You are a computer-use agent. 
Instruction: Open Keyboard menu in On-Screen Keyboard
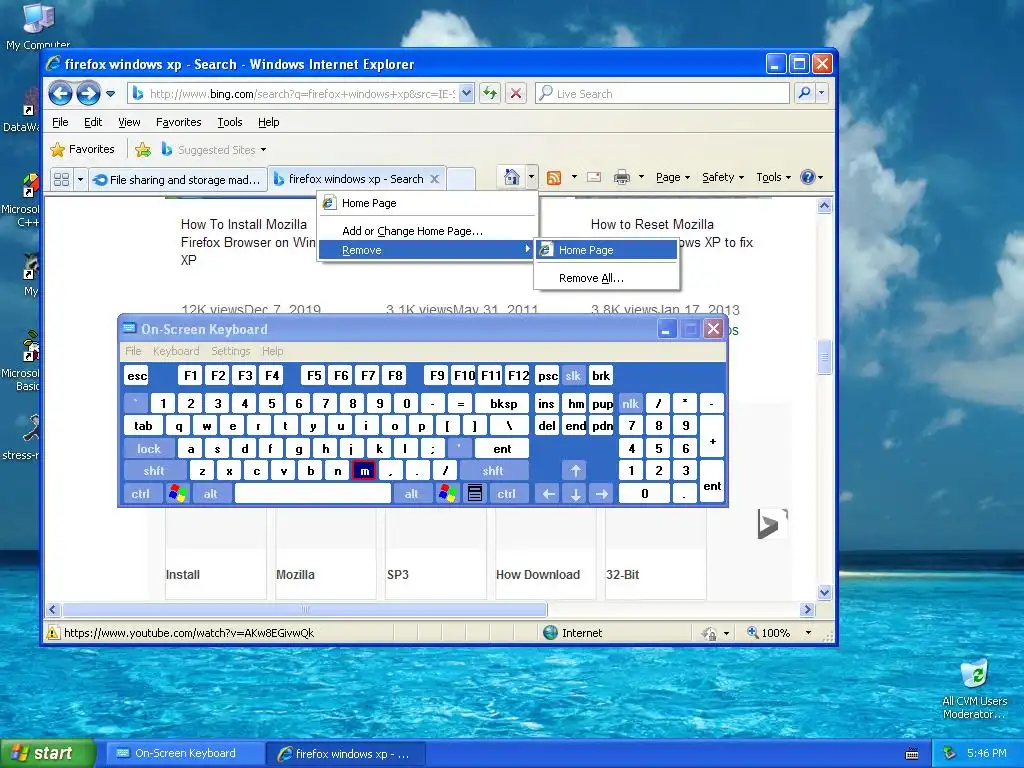tap(176, 351)
